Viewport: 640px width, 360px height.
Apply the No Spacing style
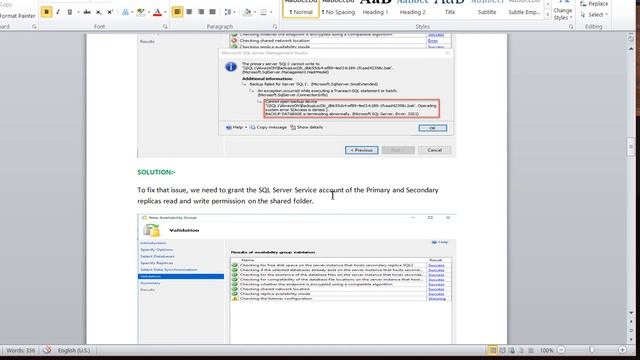pyautogui.click(x=338, y=8)
